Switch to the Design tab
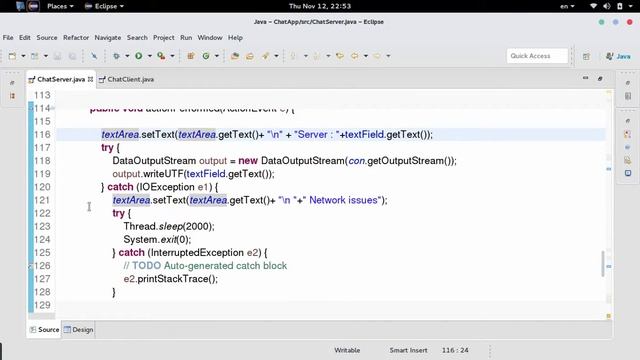Image resolution: width=640 pixels, height=360 pixels. [x=78, y=329]
